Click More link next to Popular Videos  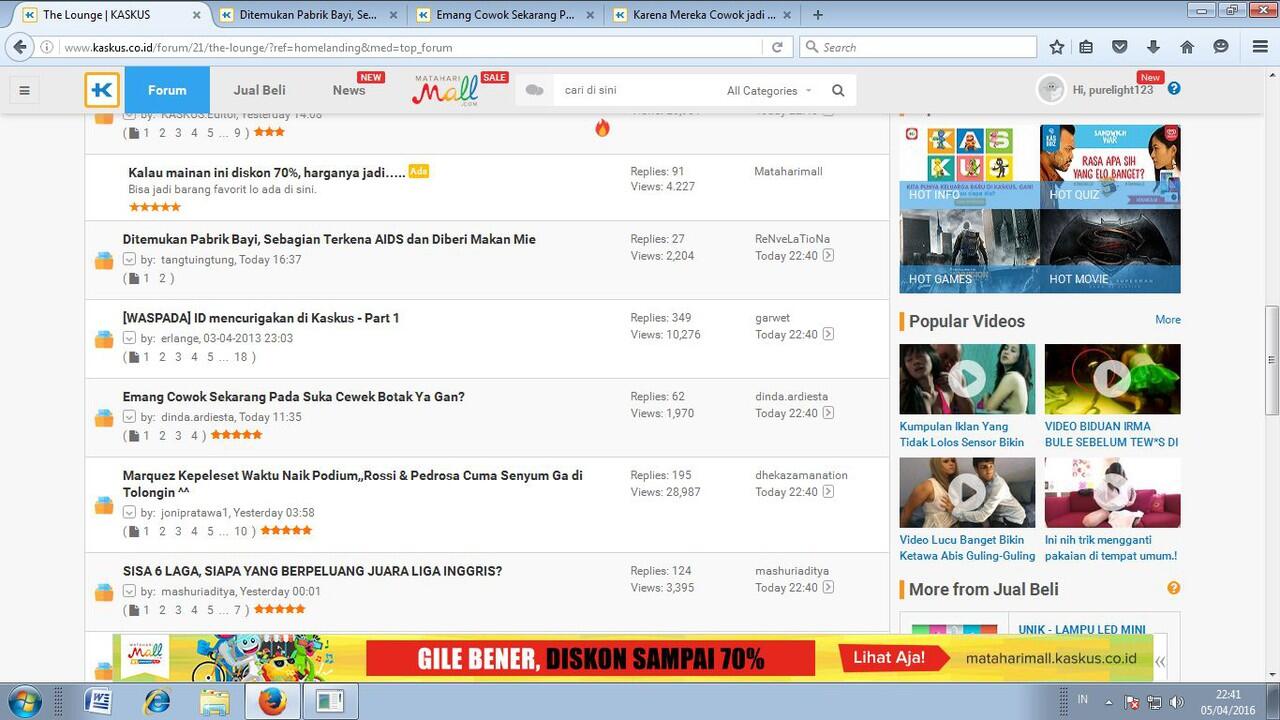(1168, 320)
